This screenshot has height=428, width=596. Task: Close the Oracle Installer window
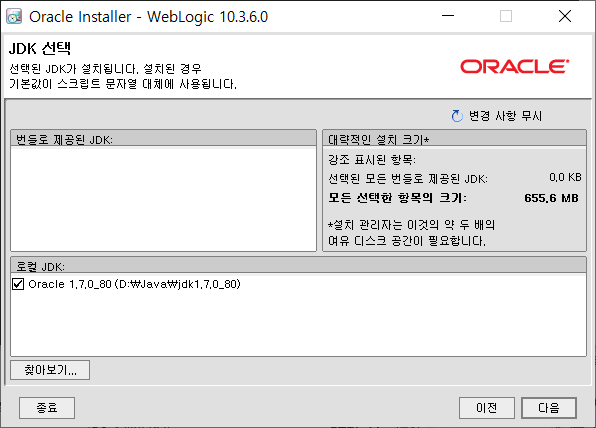click(565, 16)
